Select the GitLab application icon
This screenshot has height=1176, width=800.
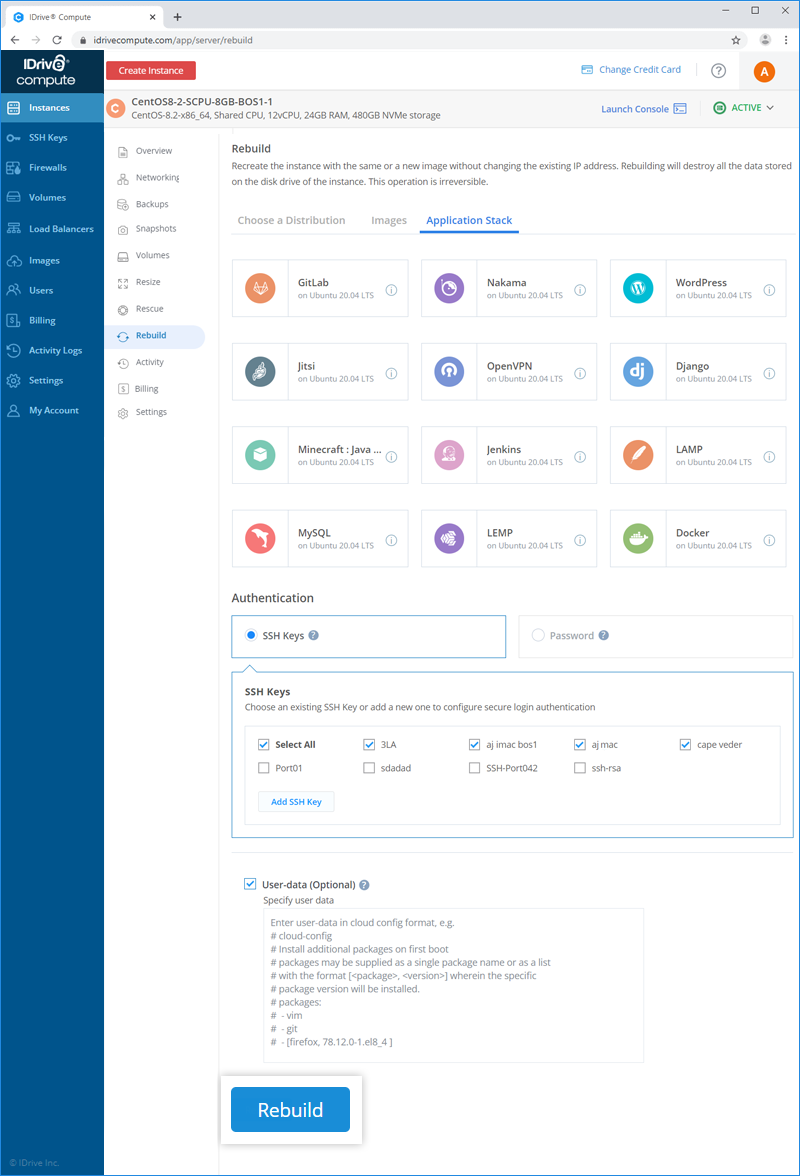click(x=260, y=288)
